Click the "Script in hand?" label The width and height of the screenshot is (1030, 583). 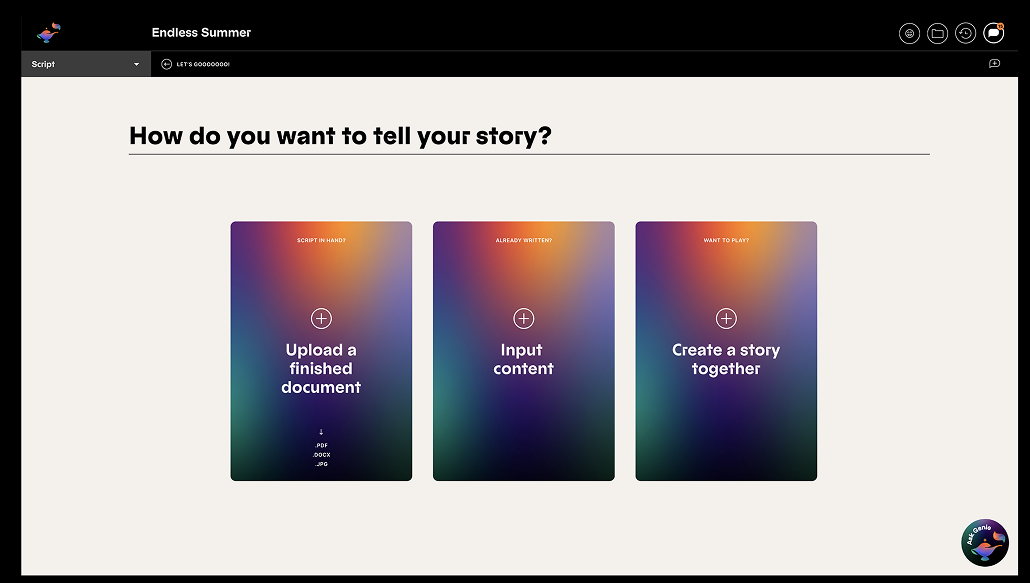pyautogui.click(x=321, y=241)
